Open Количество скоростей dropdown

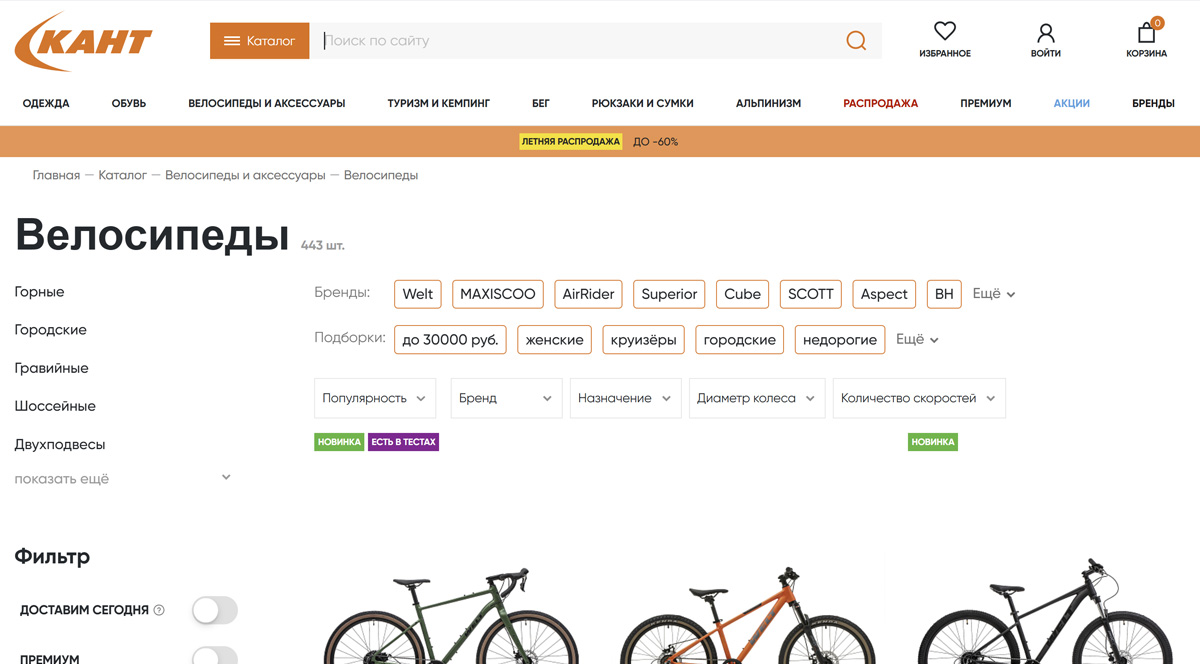point(919,398)
